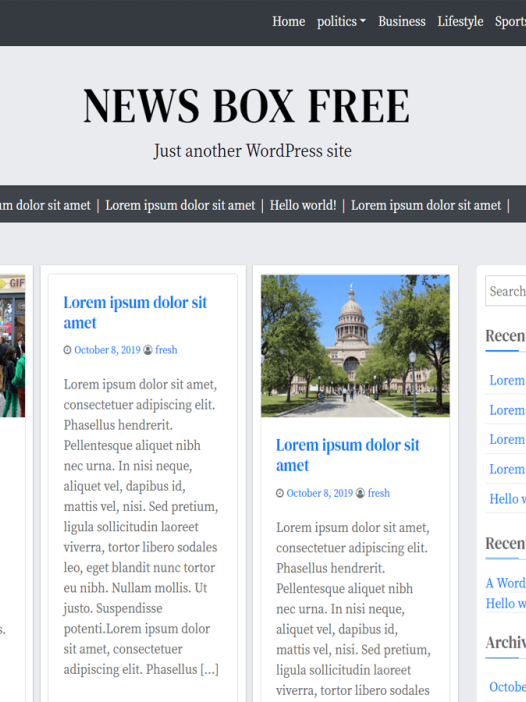Click the fresh author link in text-only card
The height and width of the screenshot is (702, 526).
166,350
